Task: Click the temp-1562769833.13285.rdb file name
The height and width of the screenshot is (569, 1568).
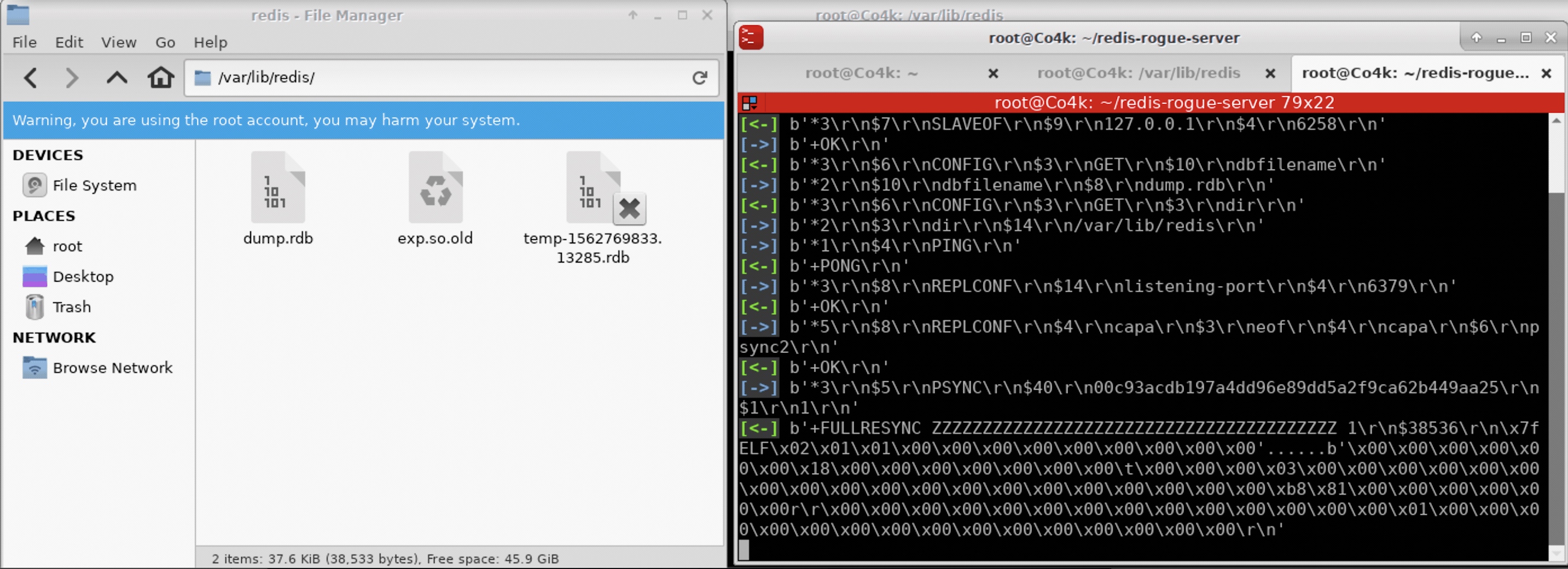Action: [593, 248]
